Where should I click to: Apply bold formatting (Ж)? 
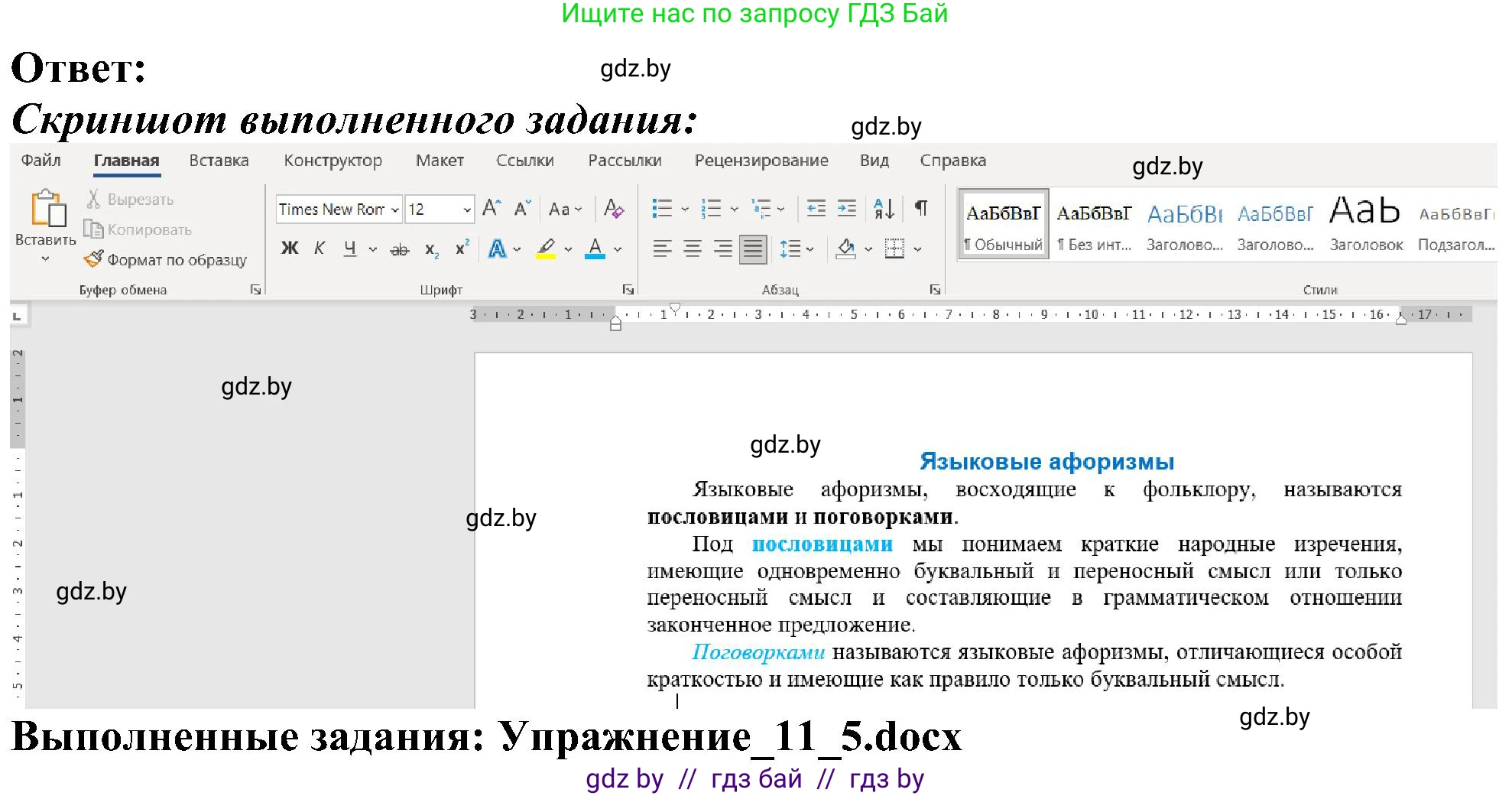coord(289,248)
